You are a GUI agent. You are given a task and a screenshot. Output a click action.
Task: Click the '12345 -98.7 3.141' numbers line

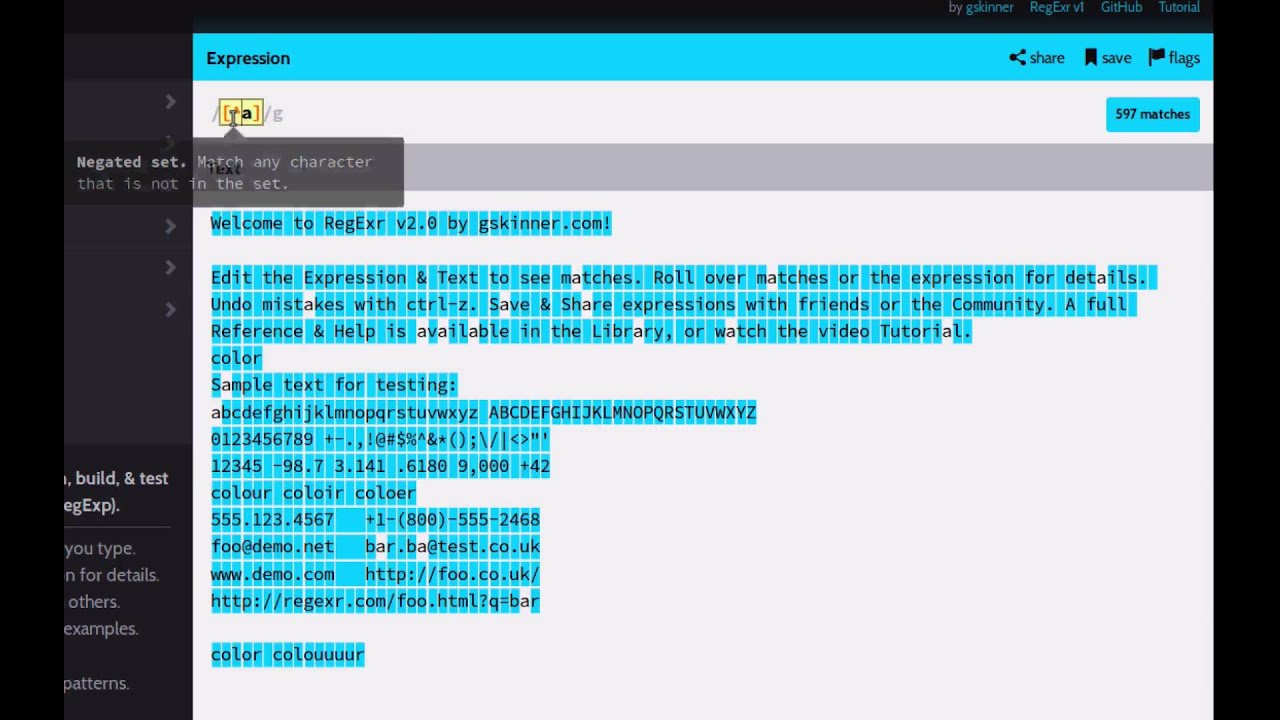pyautogui.click(x=380, y=466)
